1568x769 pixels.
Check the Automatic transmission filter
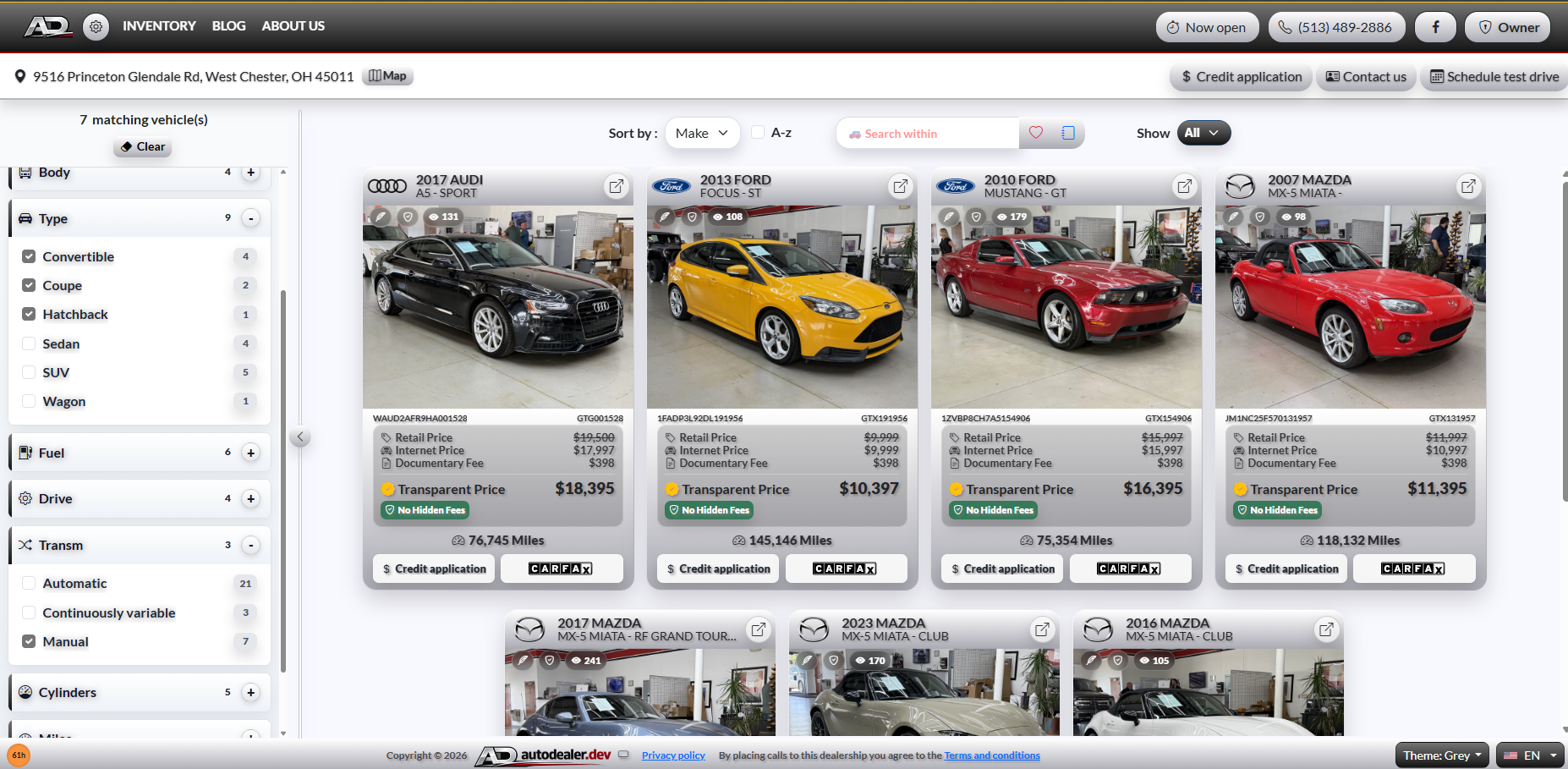[x=29, y=583]
